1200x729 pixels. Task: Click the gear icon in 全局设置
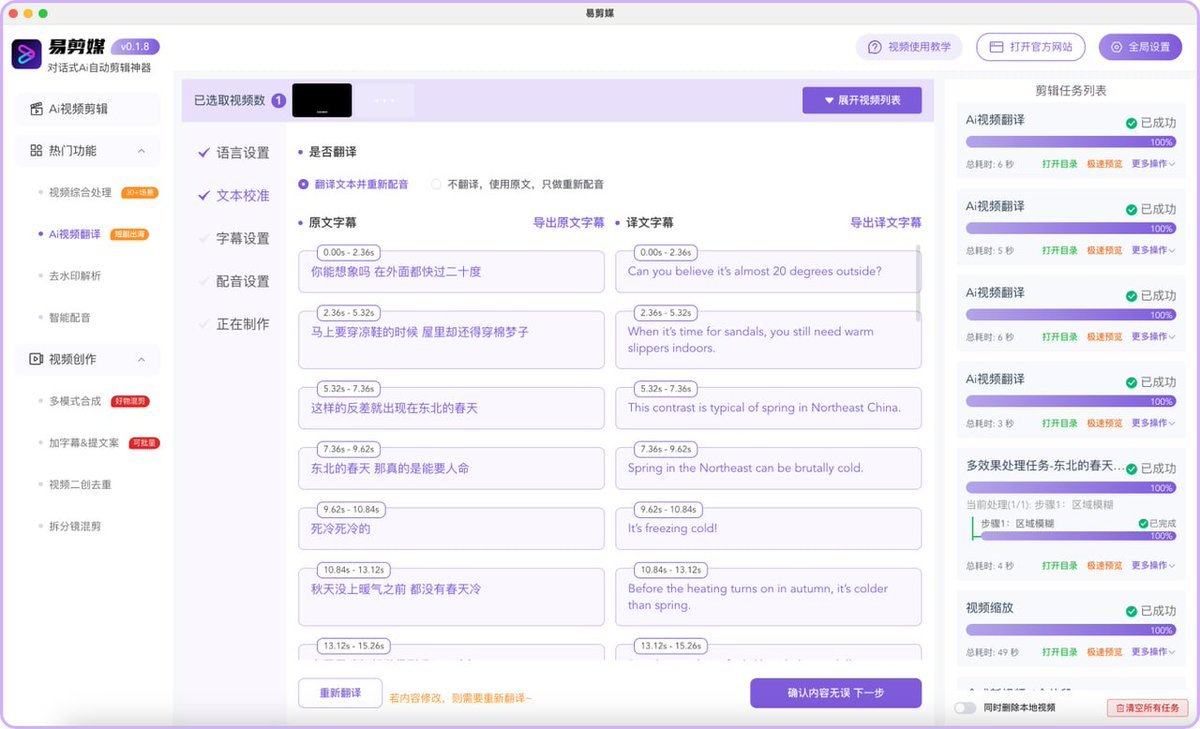(1116, 47)
